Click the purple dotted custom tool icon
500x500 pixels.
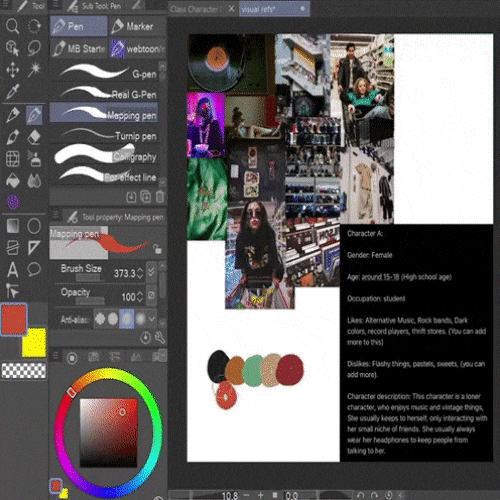pyautogui.click(x=13, y=202)
